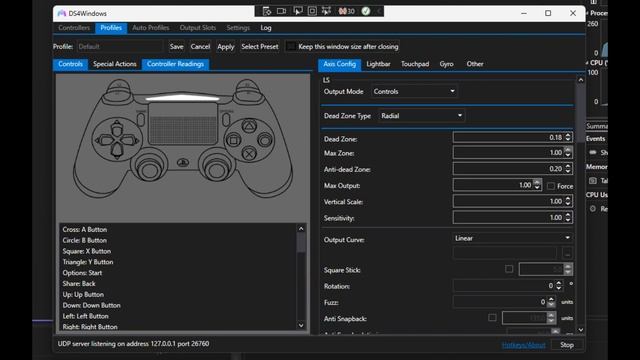The image size is (640, 360).
Task: Open the Gyro config tab
Action: [x=447, y=64]
